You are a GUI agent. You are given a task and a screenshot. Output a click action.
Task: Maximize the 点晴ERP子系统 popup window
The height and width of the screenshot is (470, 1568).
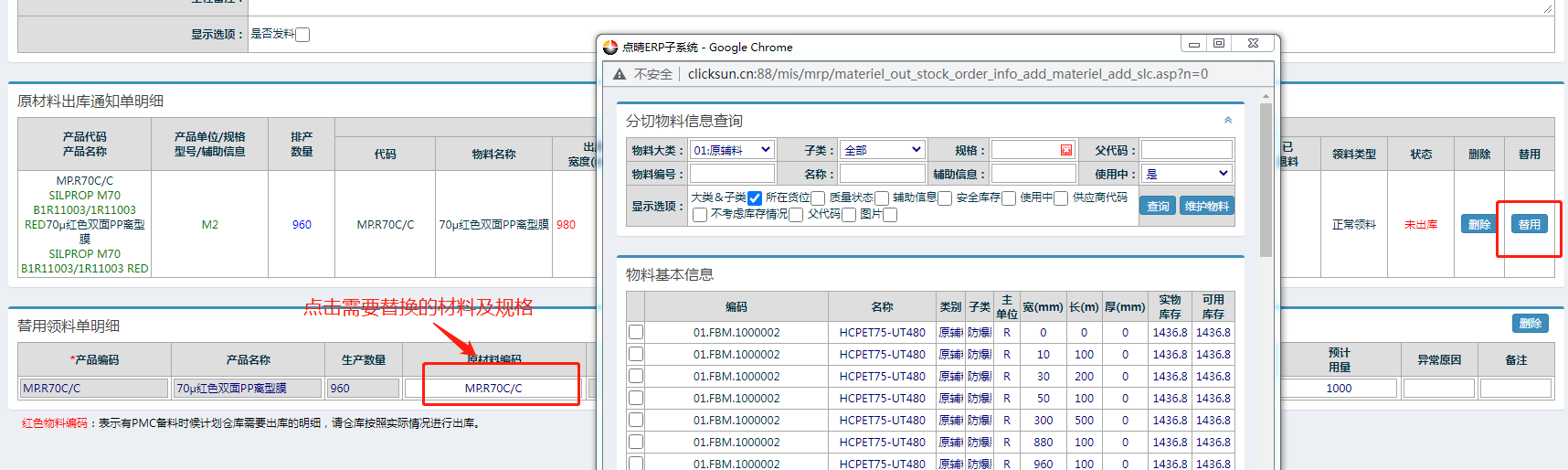click(x=1219, y=43)
